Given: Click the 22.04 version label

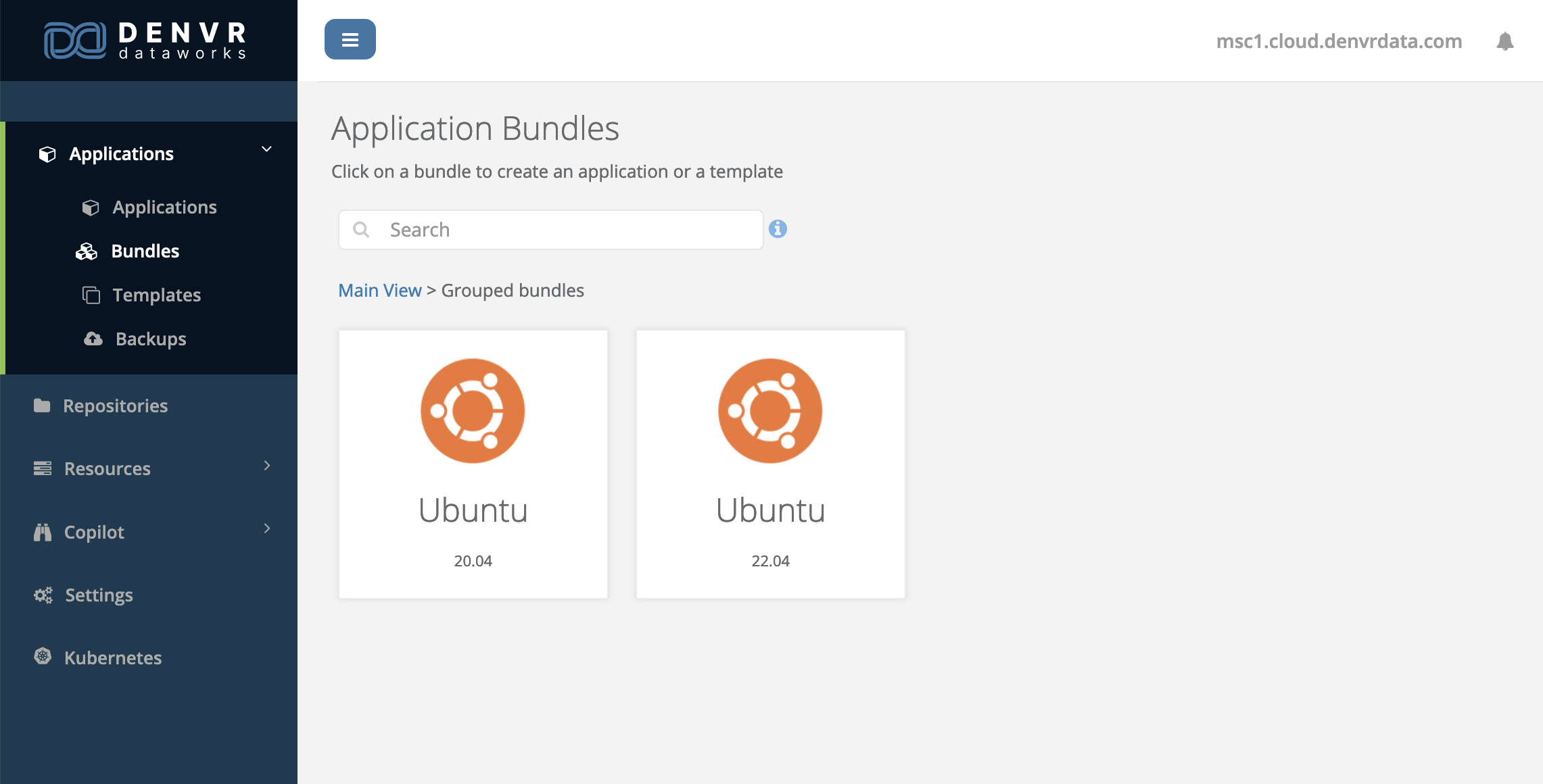Looking at the screenshot, I should [x=770, y=561].
